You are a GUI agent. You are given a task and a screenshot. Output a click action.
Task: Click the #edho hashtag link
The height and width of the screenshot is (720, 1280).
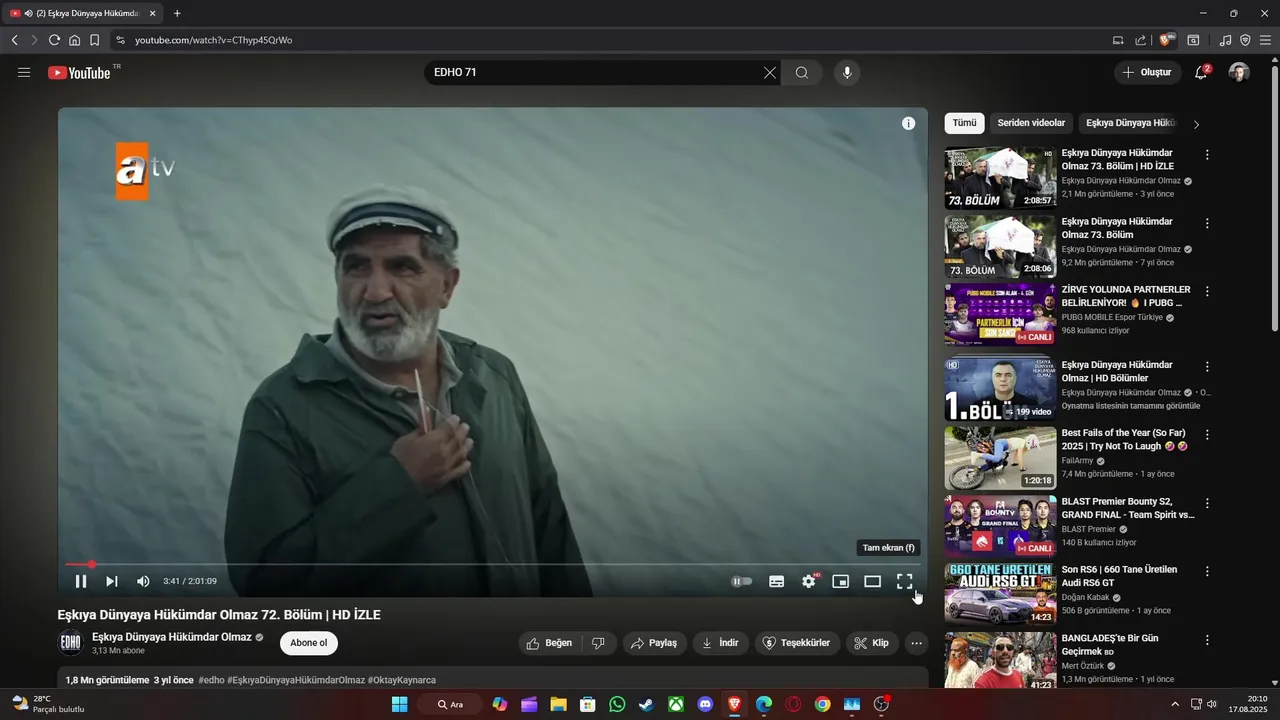click(x=211, y=680)
